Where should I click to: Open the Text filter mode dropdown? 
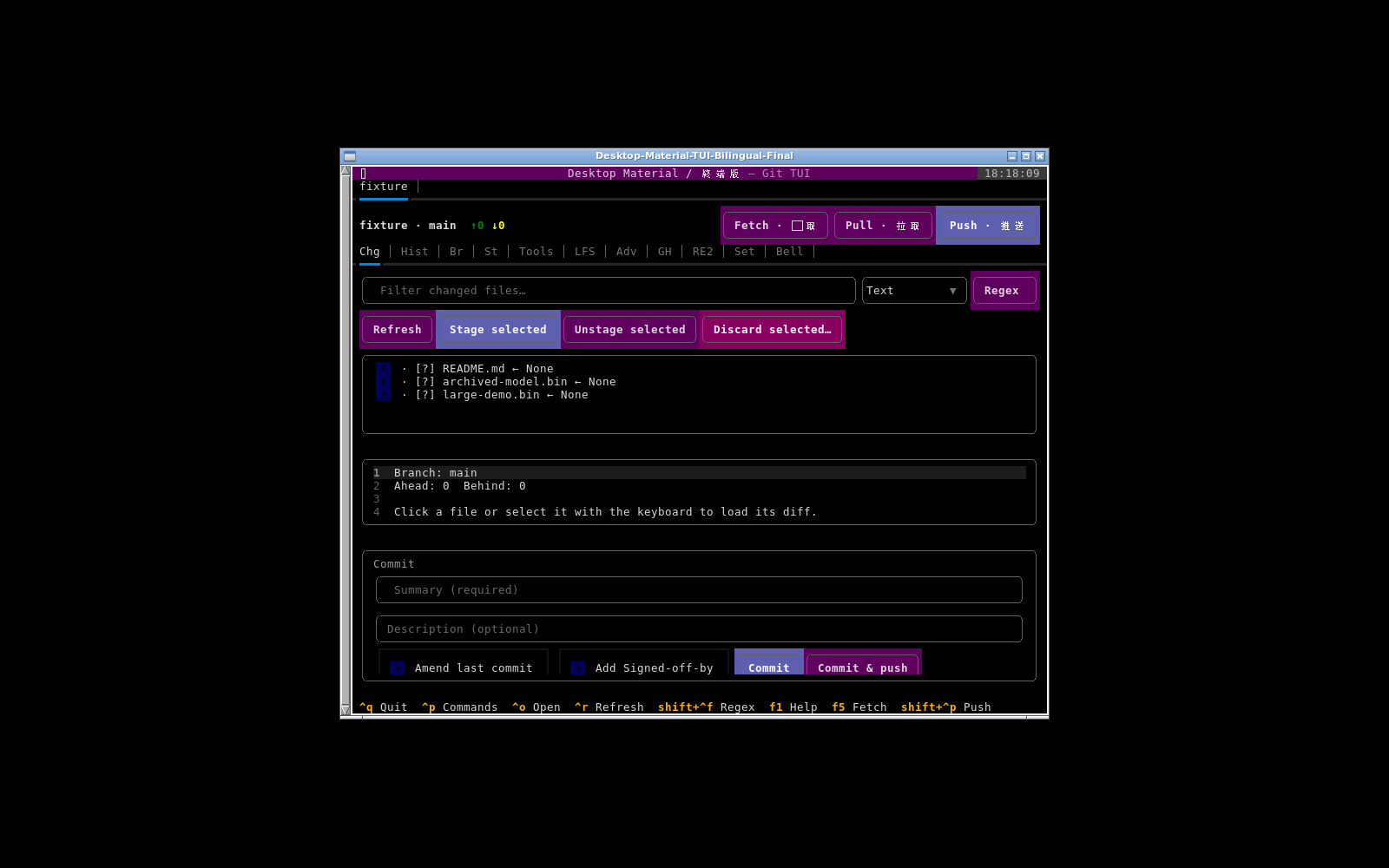[914, 291]
